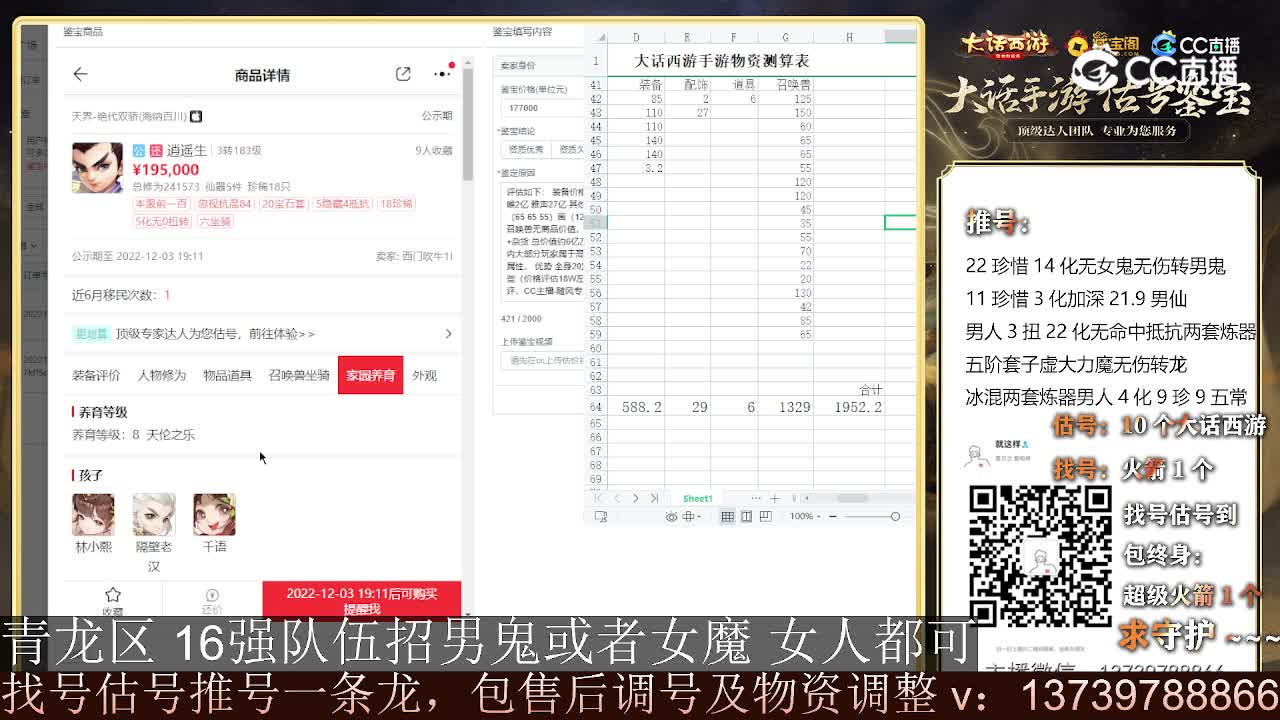
Task: Click the 9人收藏 text
Action: [434, 150]
